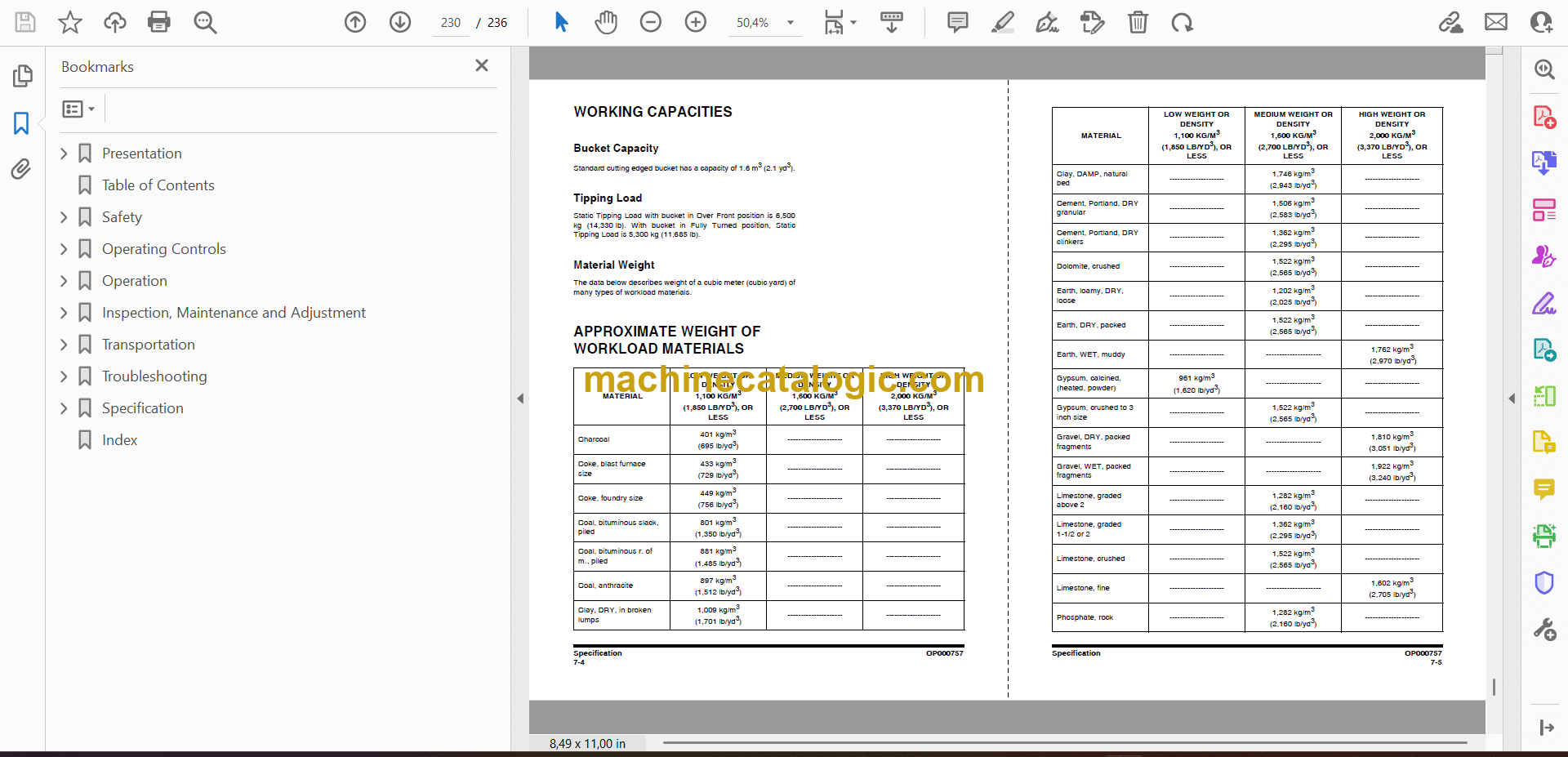This screenshot has width=1568, height=757.
Task: Open the Comment tool in right pane
Action: (x=1544, y=489)
